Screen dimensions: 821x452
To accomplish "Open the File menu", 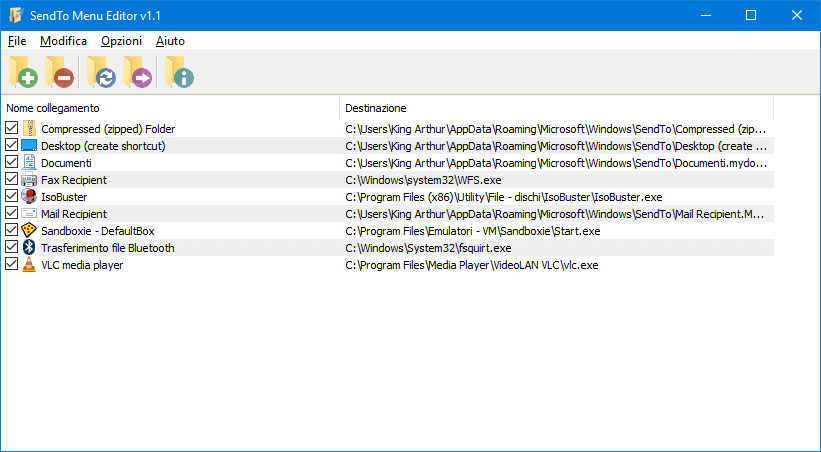I will point(17,41).
